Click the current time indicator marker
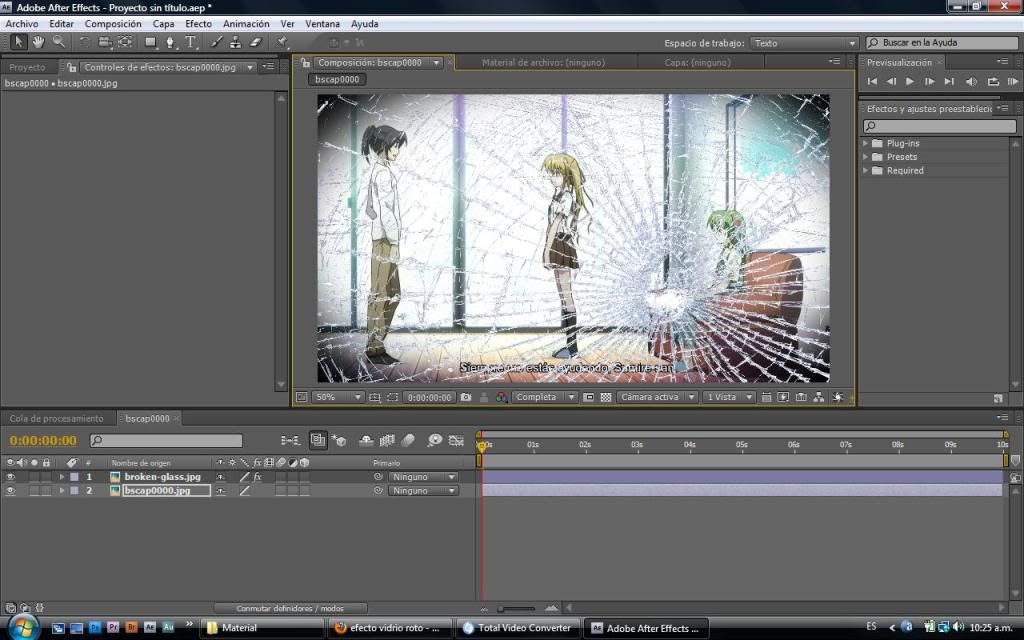Image resolution: width=1024 pixels, height=640 pixels. tap(482, 446)
